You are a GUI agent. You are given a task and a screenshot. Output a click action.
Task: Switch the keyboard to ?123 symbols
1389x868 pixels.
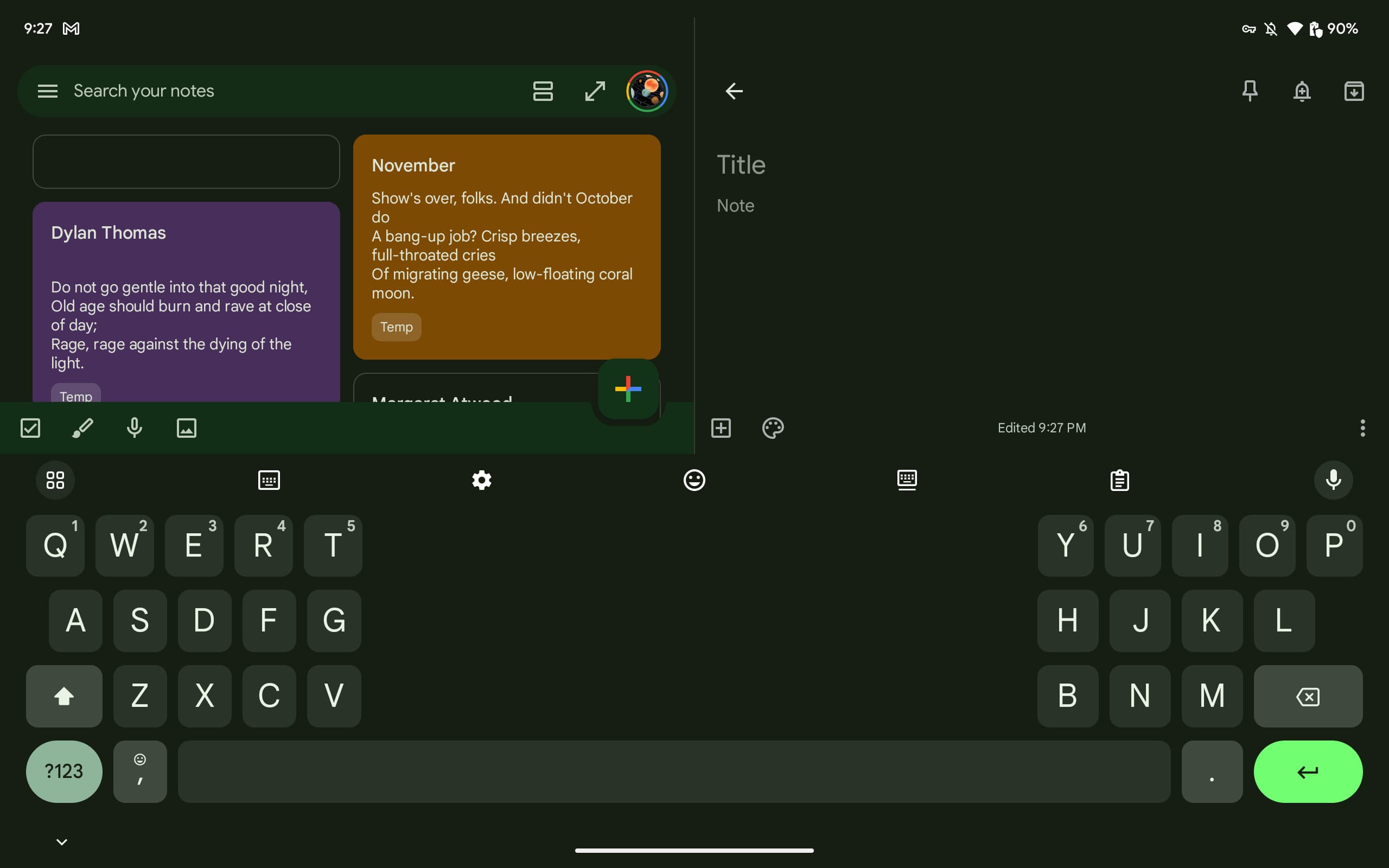(x=63, y=771)
